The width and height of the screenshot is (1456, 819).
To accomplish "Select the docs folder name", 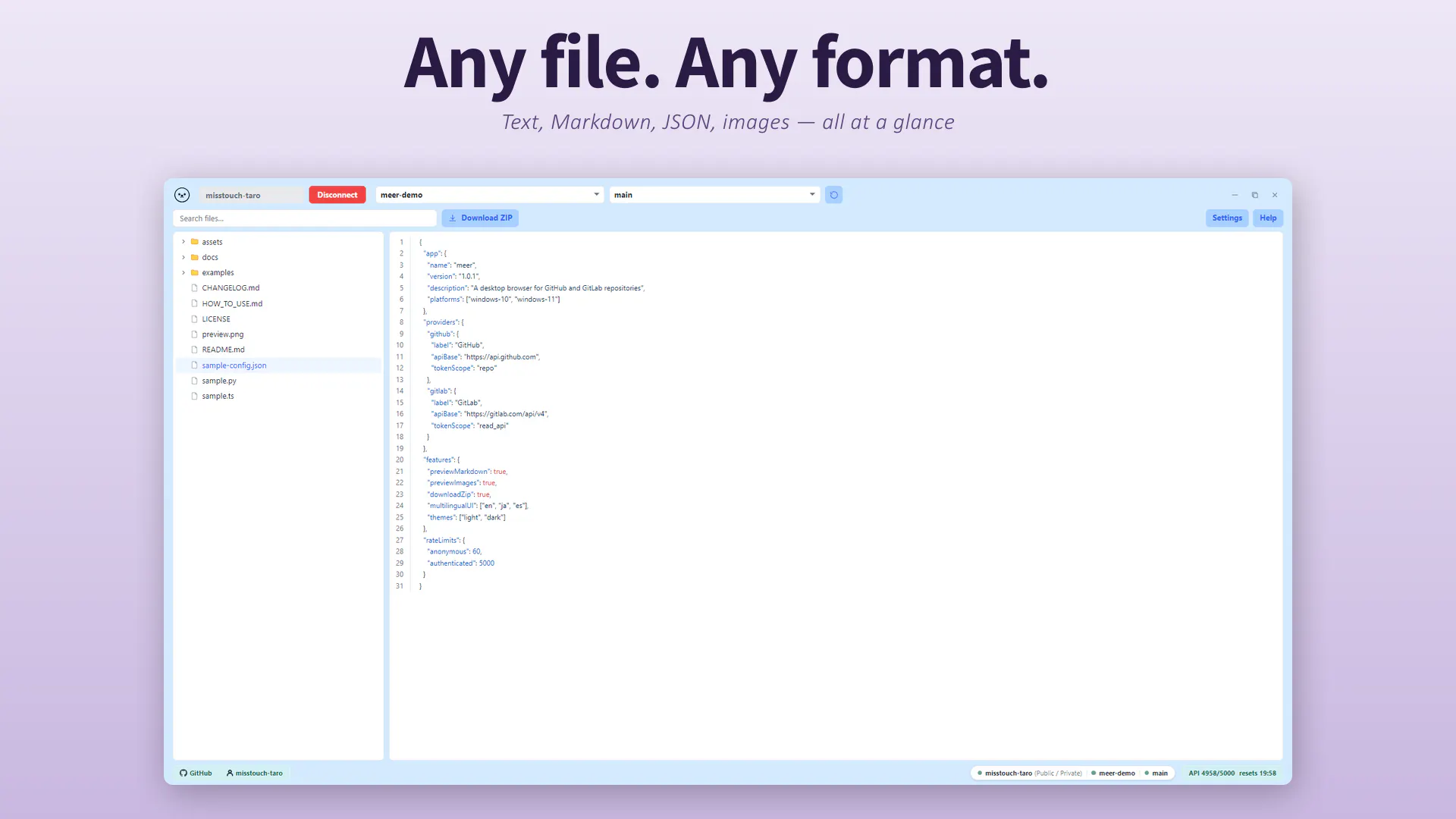I will [x=210, y=257].
